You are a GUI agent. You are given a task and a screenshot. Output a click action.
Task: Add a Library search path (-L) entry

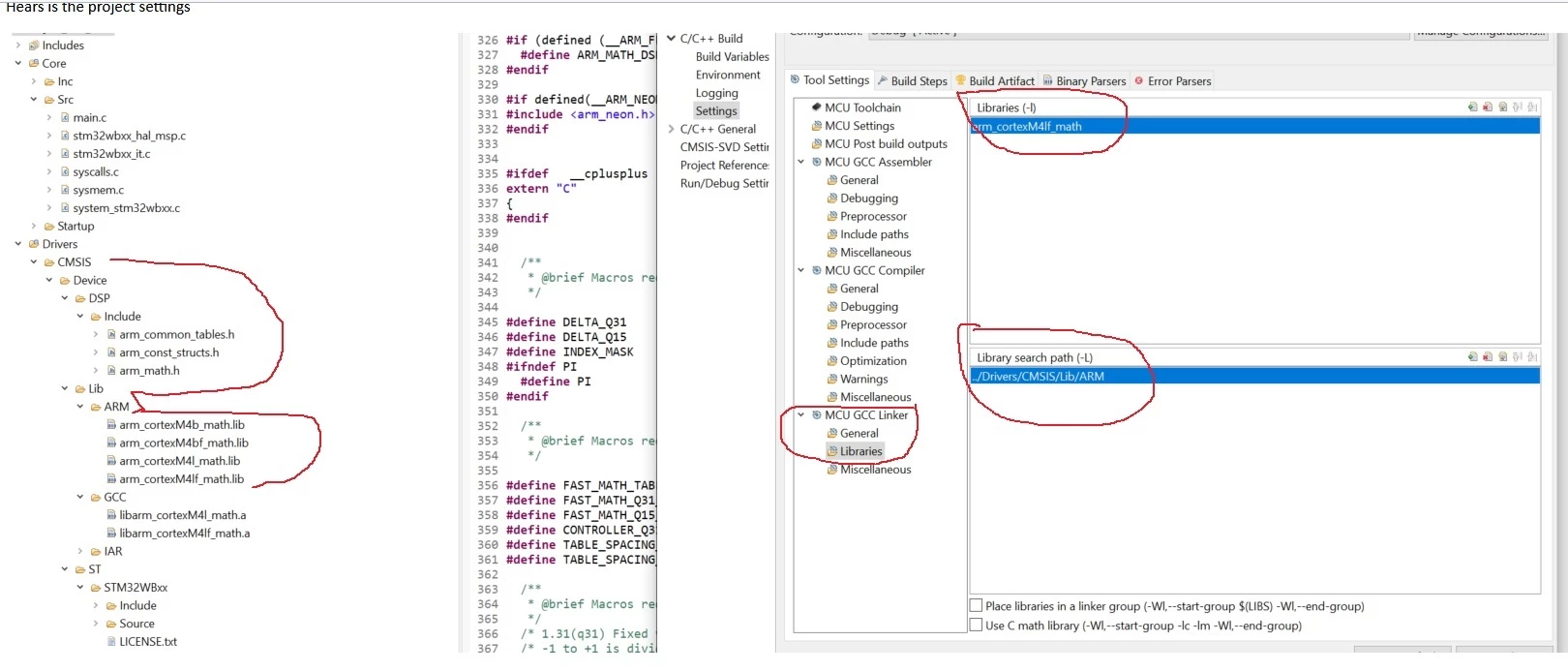click(x=1472, y=357)
